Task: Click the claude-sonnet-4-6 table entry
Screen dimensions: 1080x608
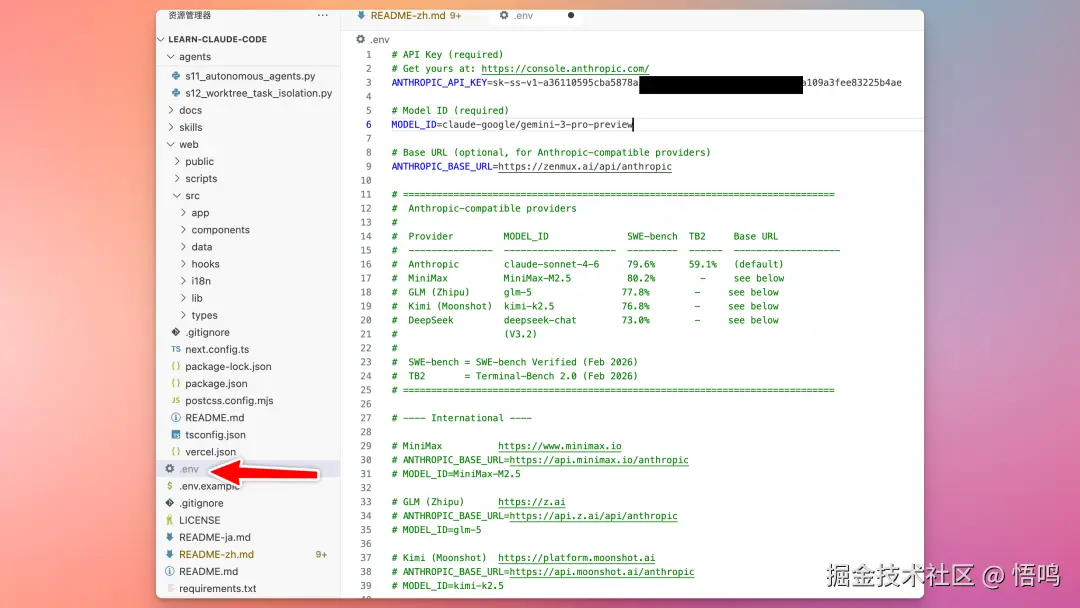Action: [x=551, y=264]
